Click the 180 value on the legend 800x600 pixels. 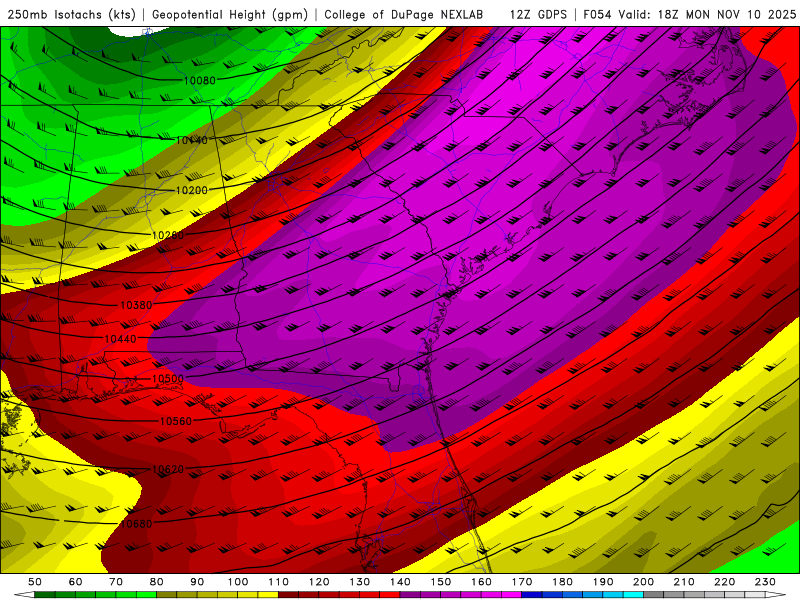[x=562, y=582]
